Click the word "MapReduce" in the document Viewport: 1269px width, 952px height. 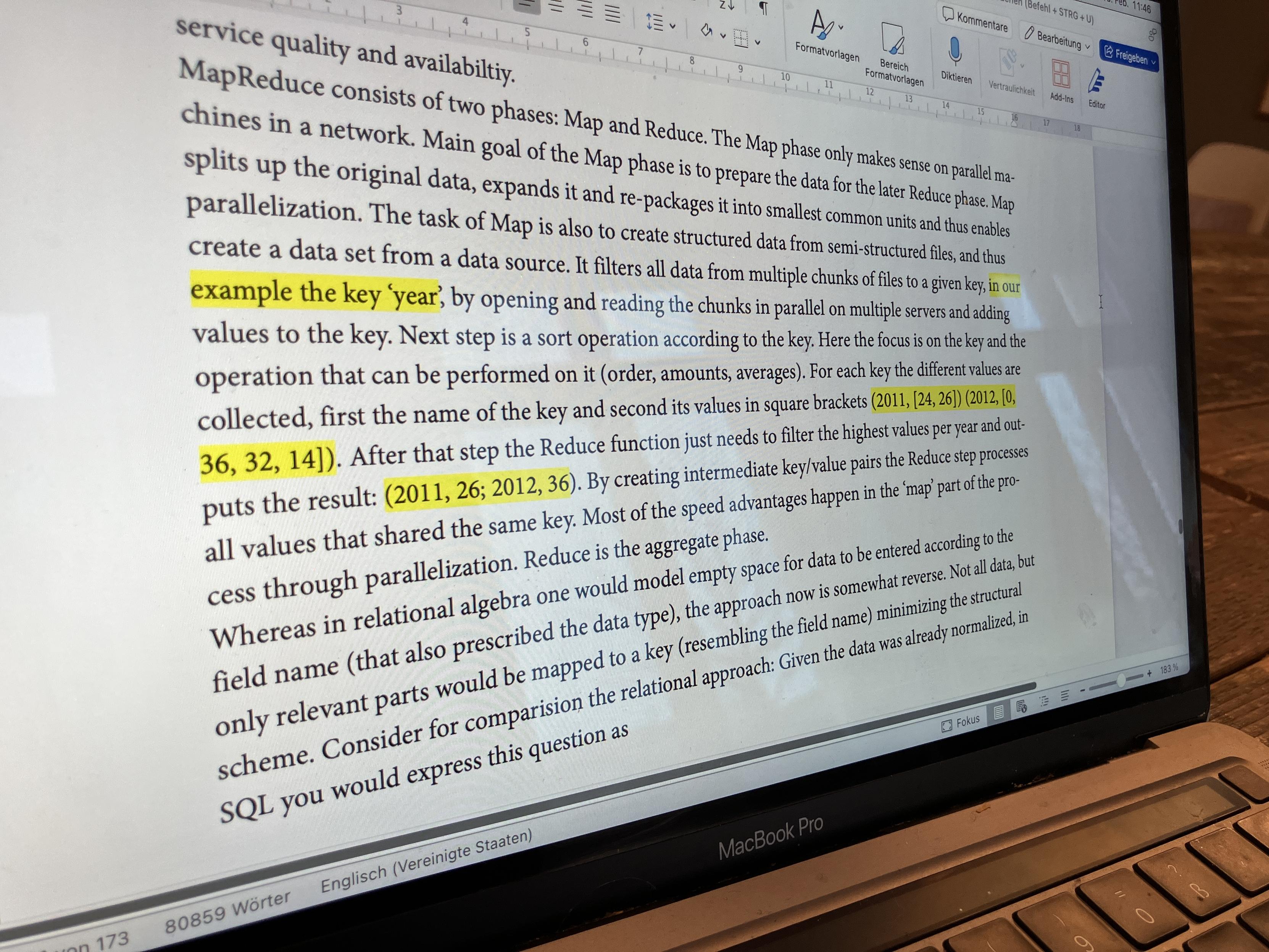click(x=252, y=79)
